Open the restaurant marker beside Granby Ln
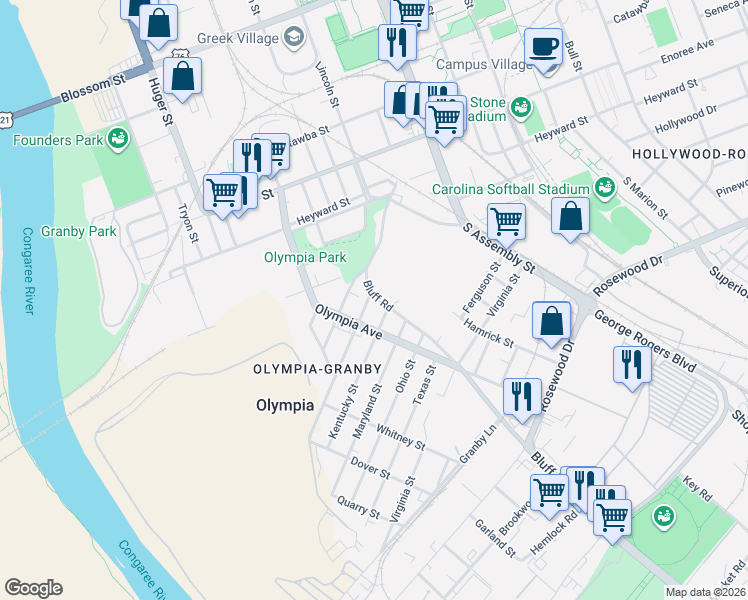748x600 pixels. click(522, 398)
